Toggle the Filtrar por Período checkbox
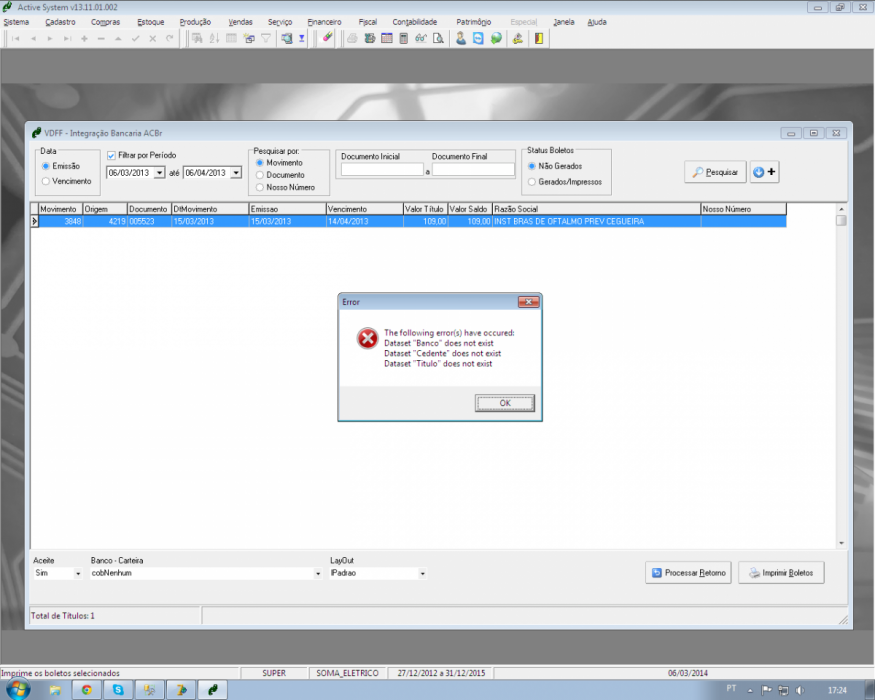This screenshot has height=700, width=875. pos(111,155)
